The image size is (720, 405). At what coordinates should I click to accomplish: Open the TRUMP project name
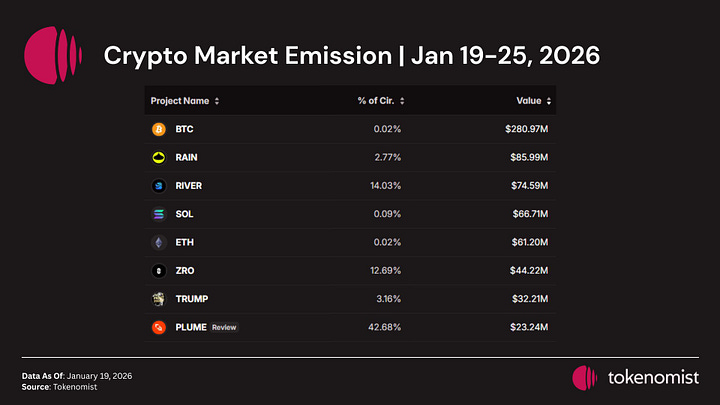(x=191, y=298)
